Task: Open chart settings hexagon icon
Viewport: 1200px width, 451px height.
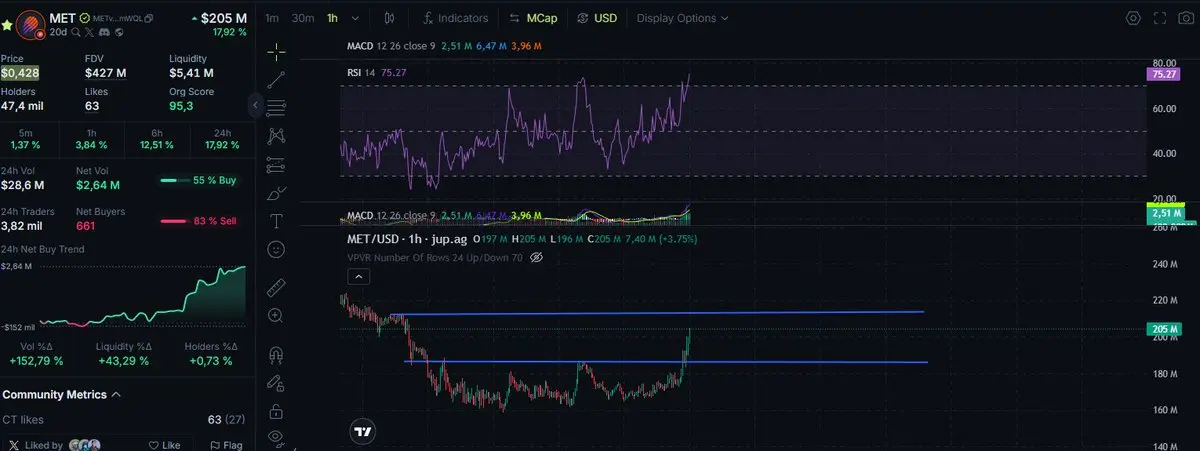Action: [1133, 18]
